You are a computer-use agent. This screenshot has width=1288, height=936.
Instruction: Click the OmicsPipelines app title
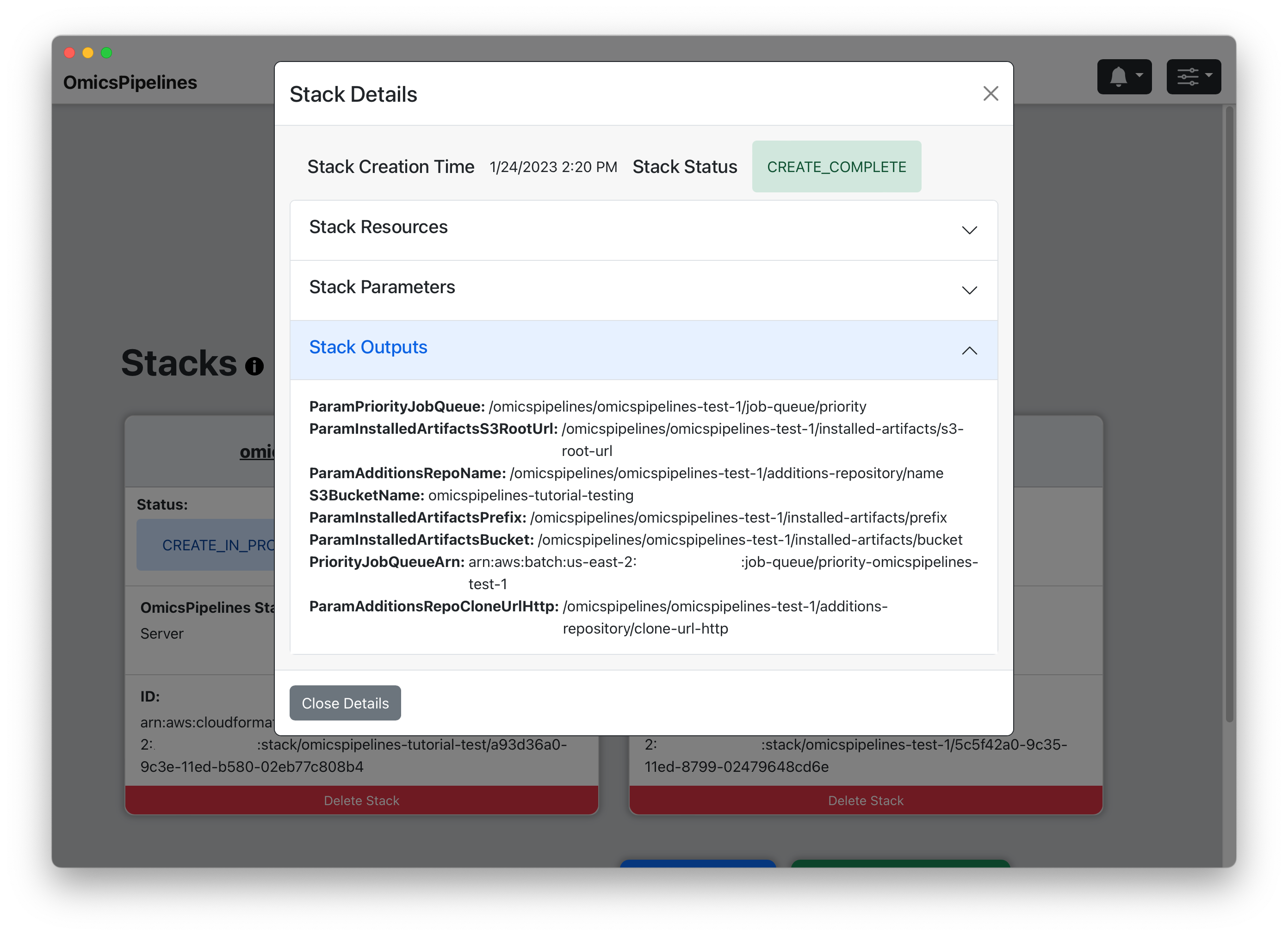130,82
